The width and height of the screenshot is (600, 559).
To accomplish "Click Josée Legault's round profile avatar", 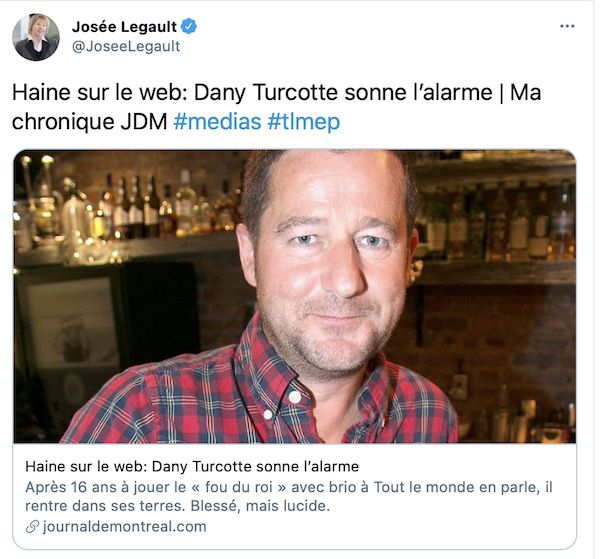I will (x=36, y=37).
